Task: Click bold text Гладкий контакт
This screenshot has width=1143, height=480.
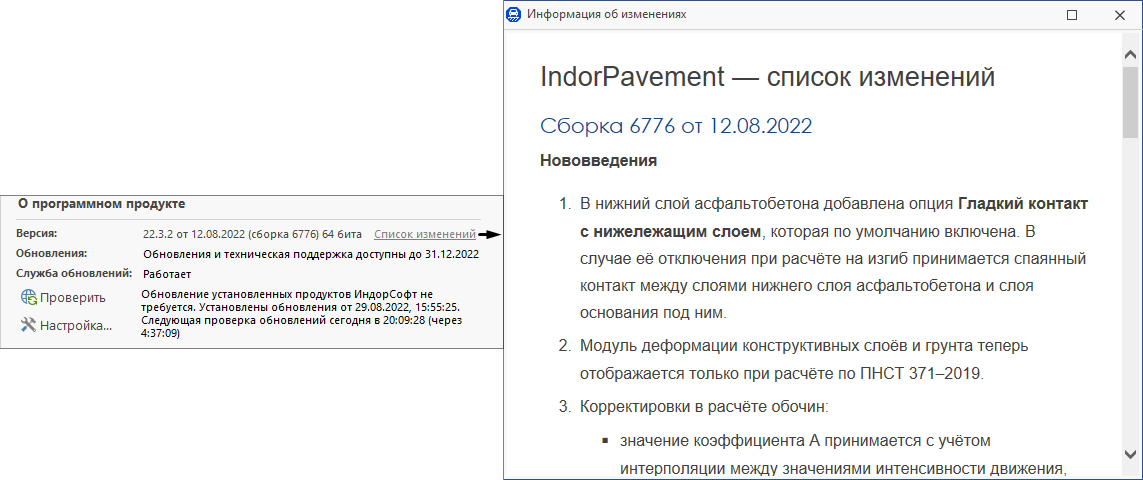Action: click(x=1023, y=202)
